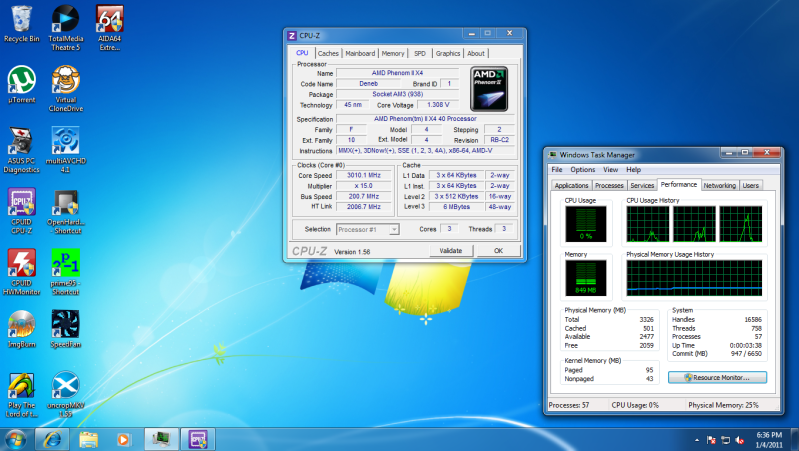Click the Level 3 cache value 6 MBytes
Image resolution: width=799 pixels, height=451 pixels.
456,207
